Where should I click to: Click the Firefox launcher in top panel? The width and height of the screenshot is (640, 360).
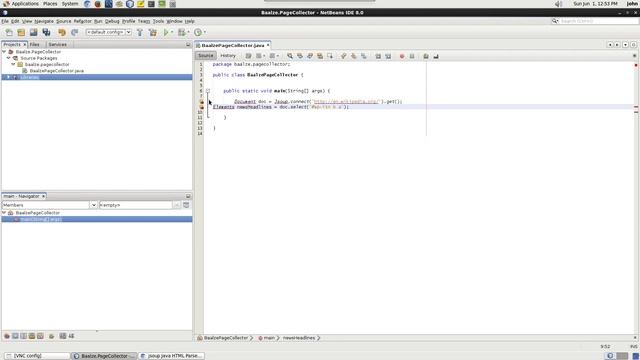[98, 4]
